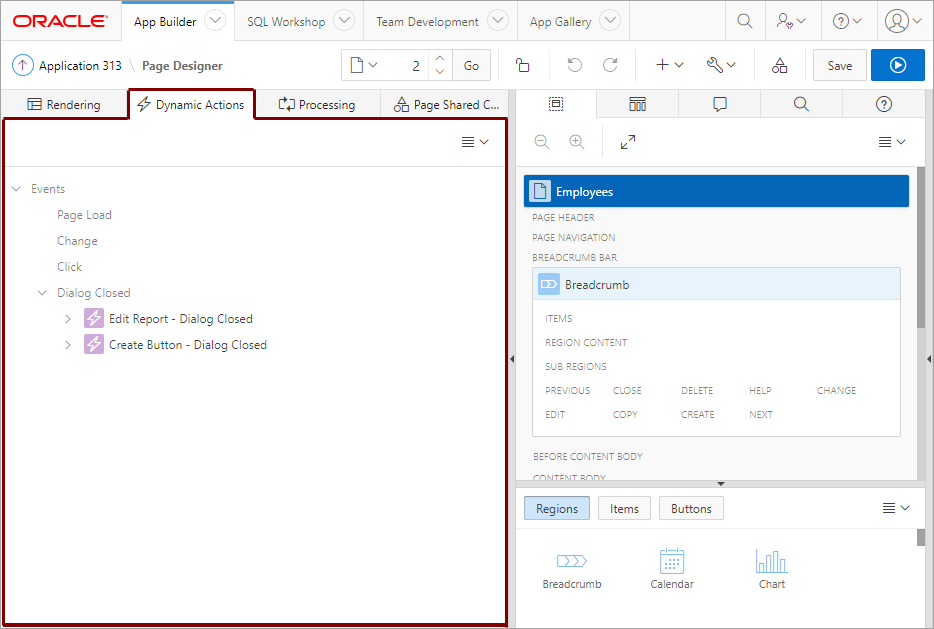934x629 pixels.
Task: Collapse the Events tree node
Action: 16,189
